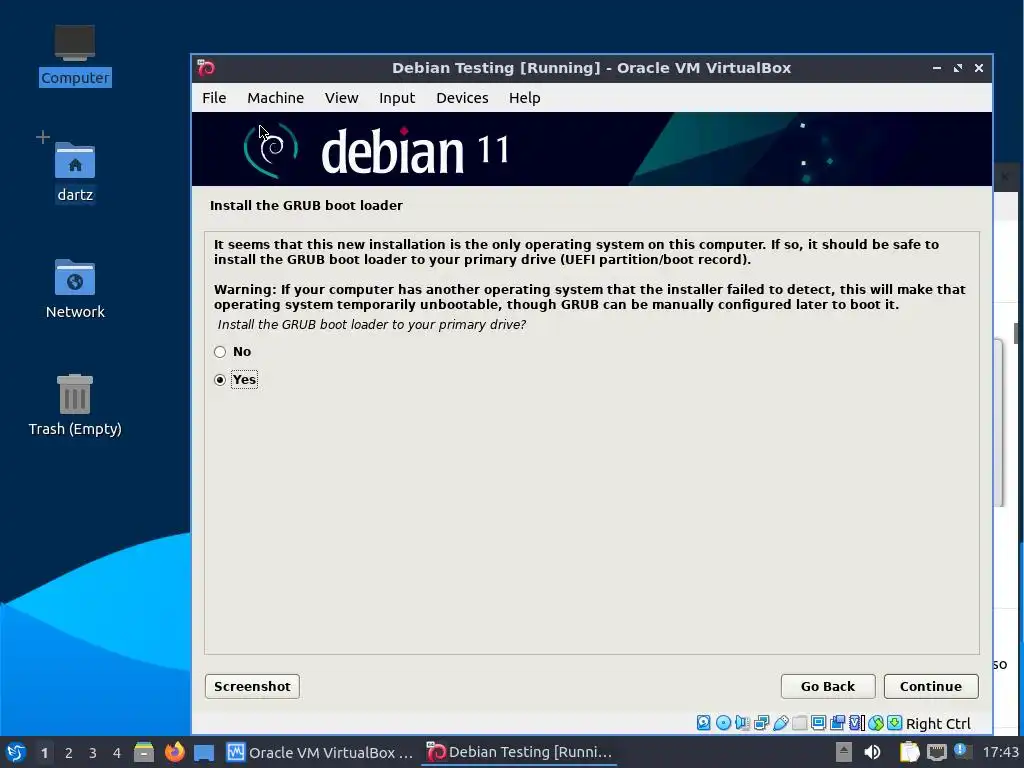Screen dimensions: 1024x768
Task: Click the show desktop icon in taskbar
Action: click(x=204, y=752)
